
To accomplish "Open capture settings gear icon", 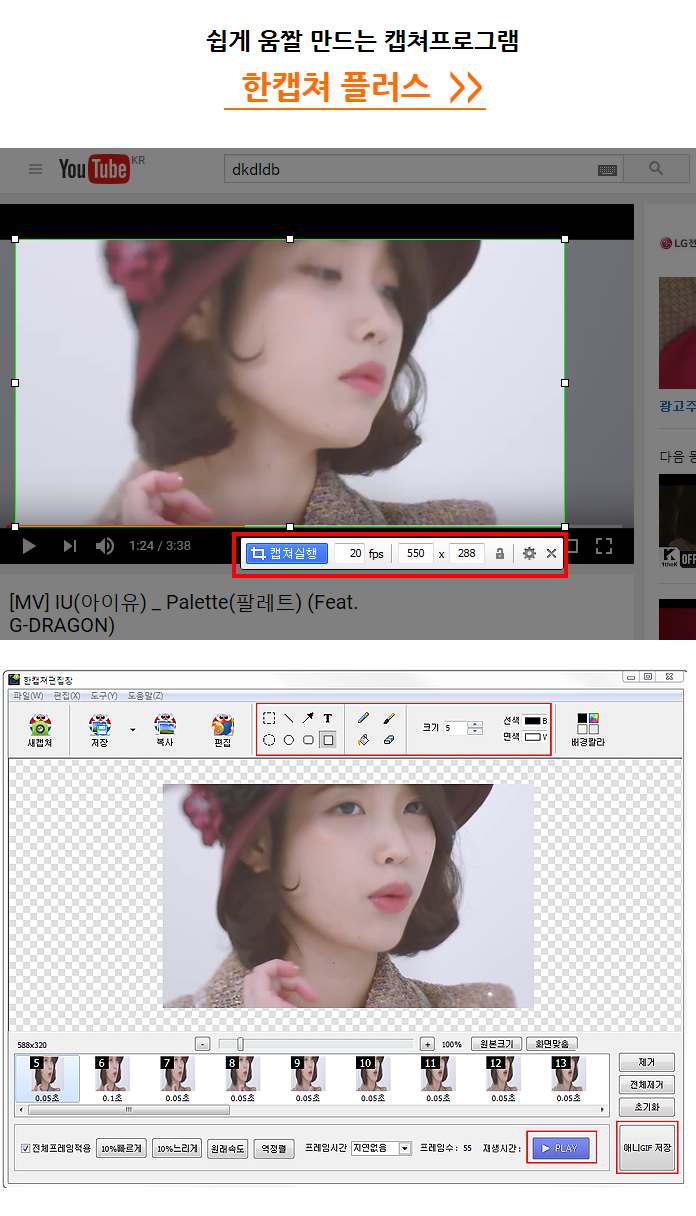I will tap(529, 553).
